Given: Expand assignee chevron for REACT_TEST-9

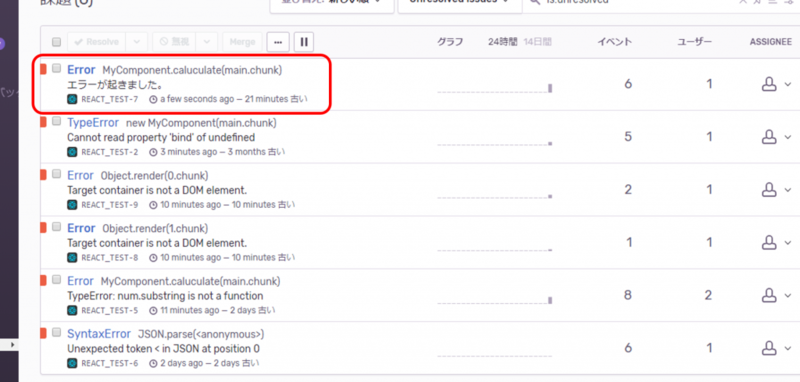Looking at the screenshot, I should click(788, 190).
